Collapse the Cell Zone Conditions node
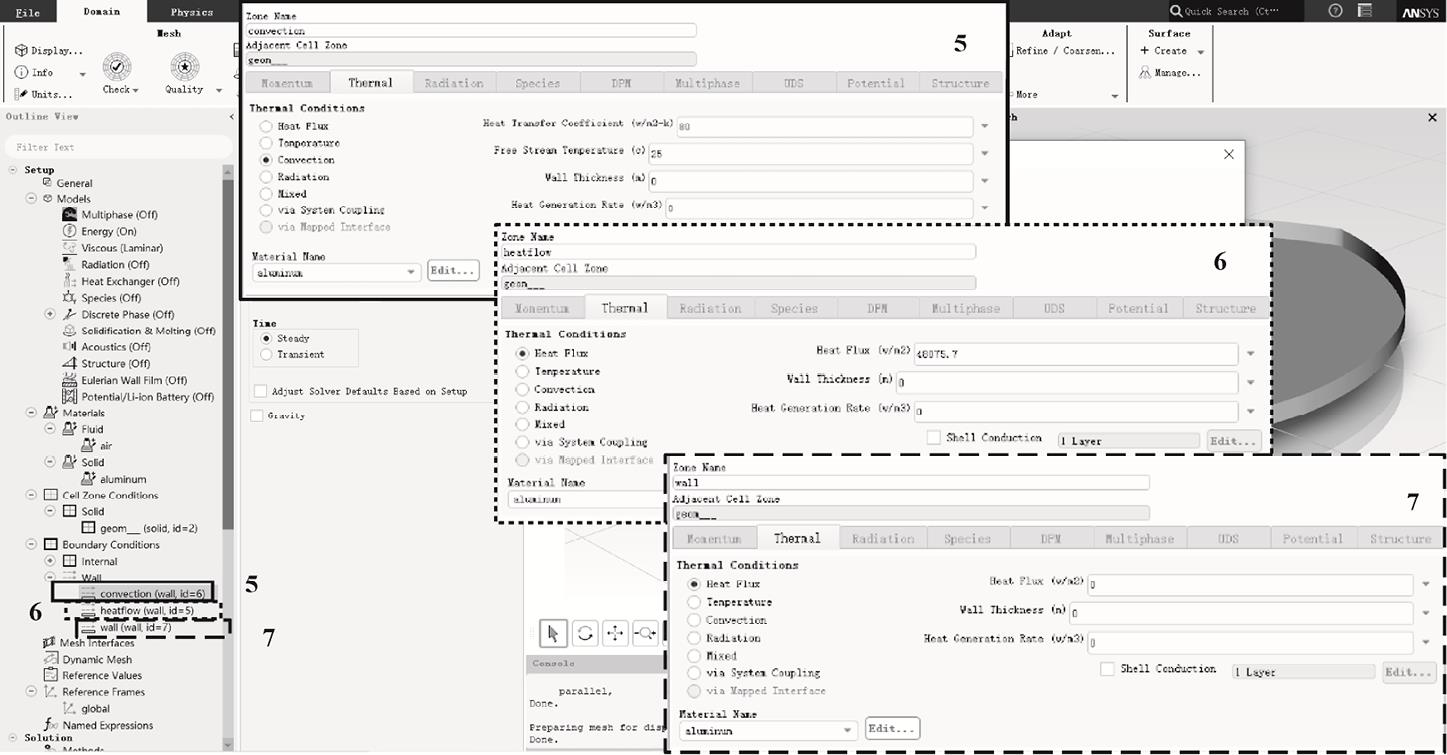Viewport: 1447px width, 755px height. [x=31, y=495]
